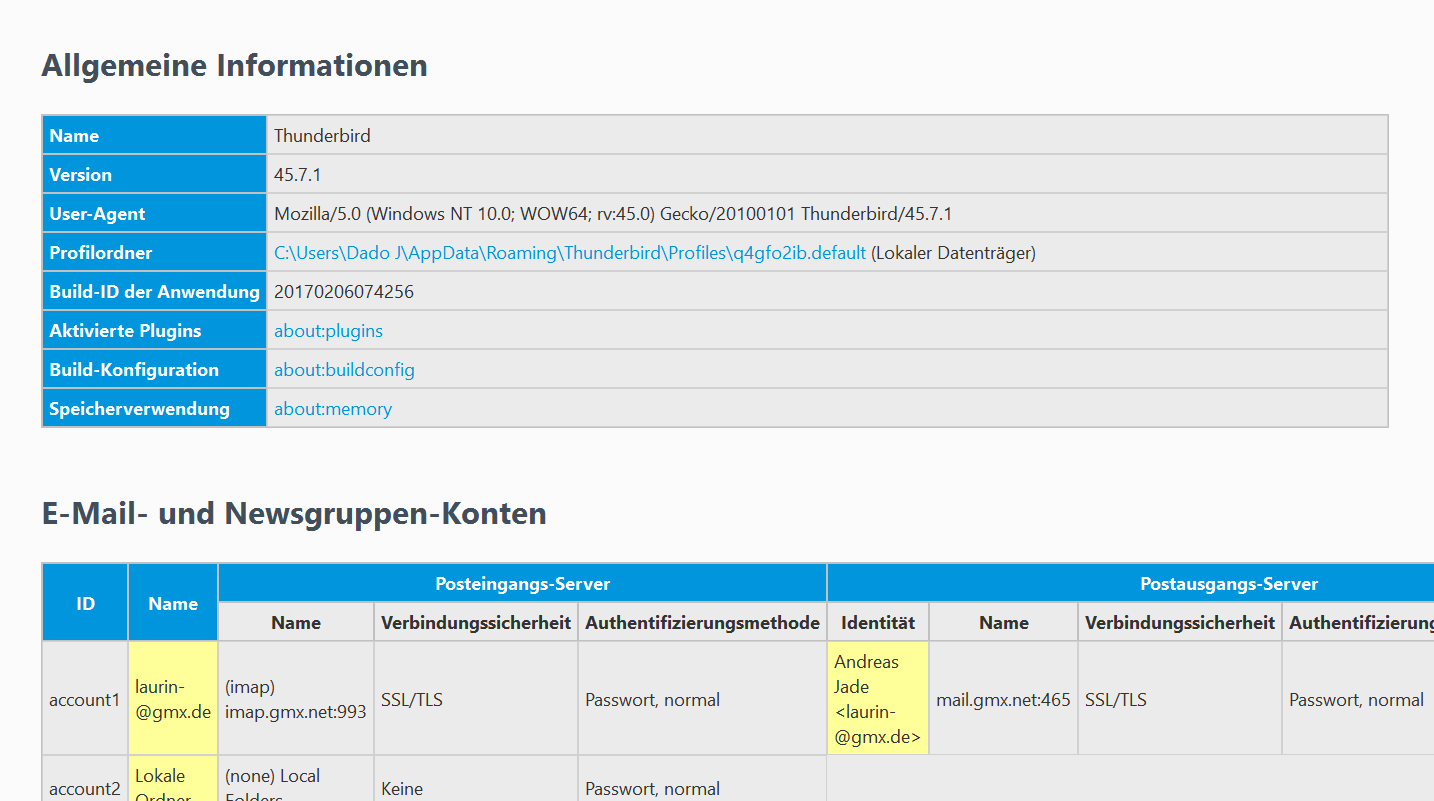Select the User-Agent string text
Image resolution: width=1434 pixels, height=801 pixels.
pyautogui.click(x=613, y=214)
